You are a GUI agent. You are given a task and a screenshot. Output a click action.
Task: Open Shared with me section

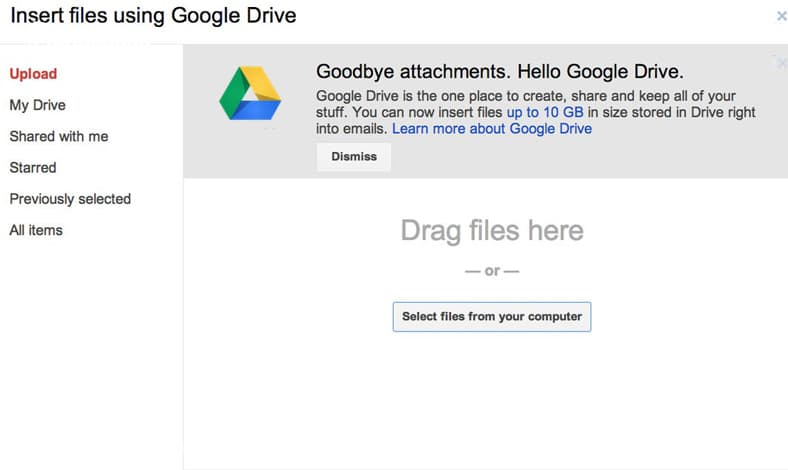[x=59, y=136]
